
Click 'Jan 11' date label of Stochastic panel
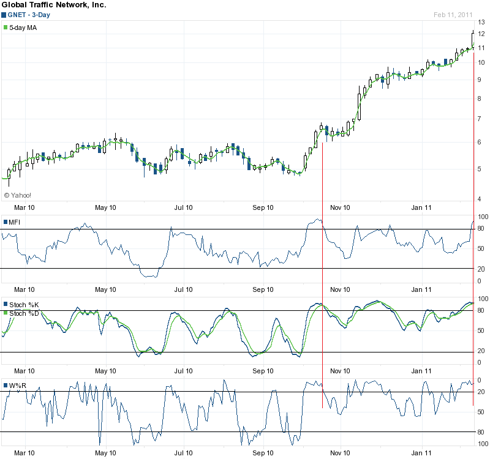point(421,371)
